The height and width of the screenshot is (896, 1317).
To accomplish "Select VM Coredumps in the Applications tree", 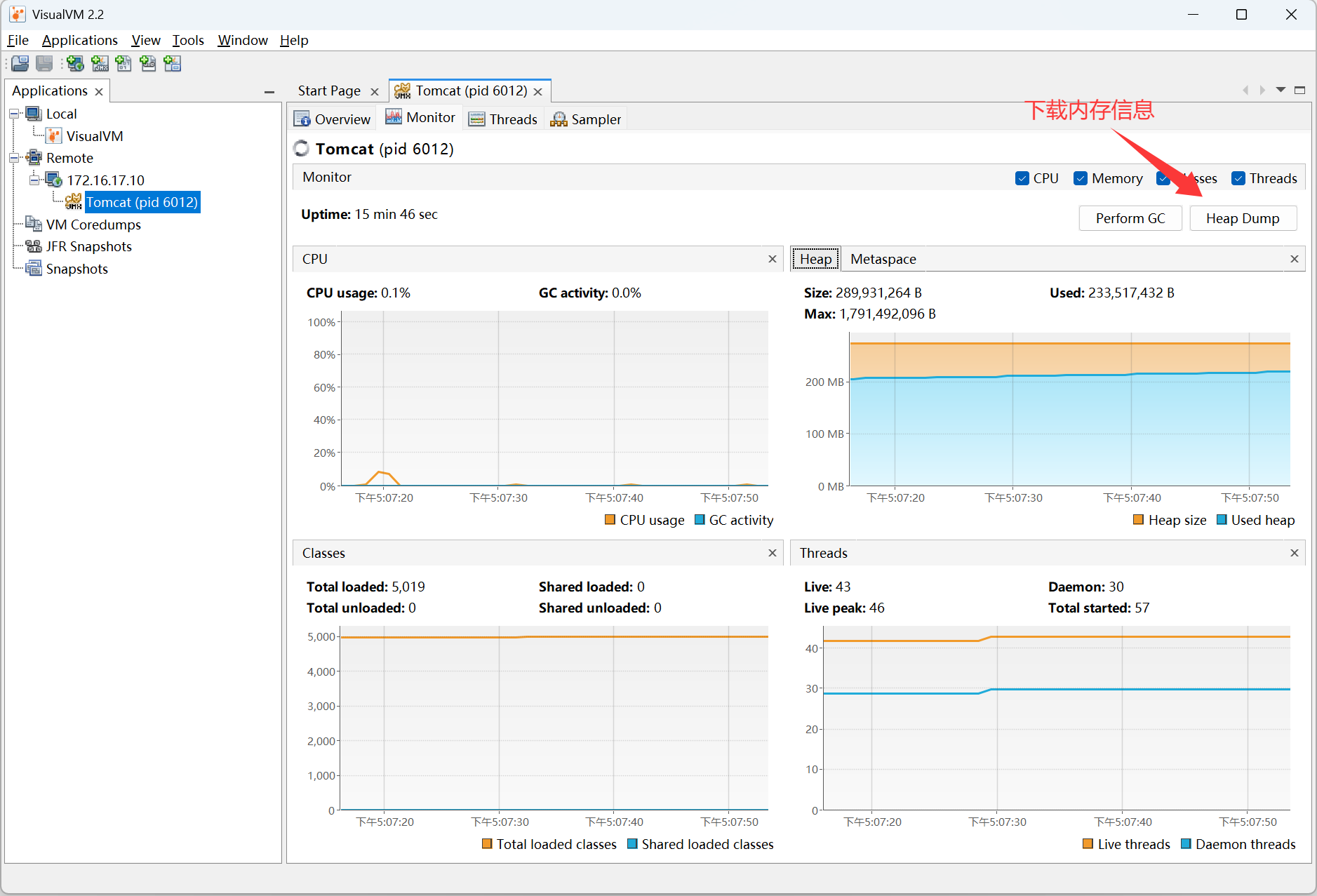I will coord(93,225).
